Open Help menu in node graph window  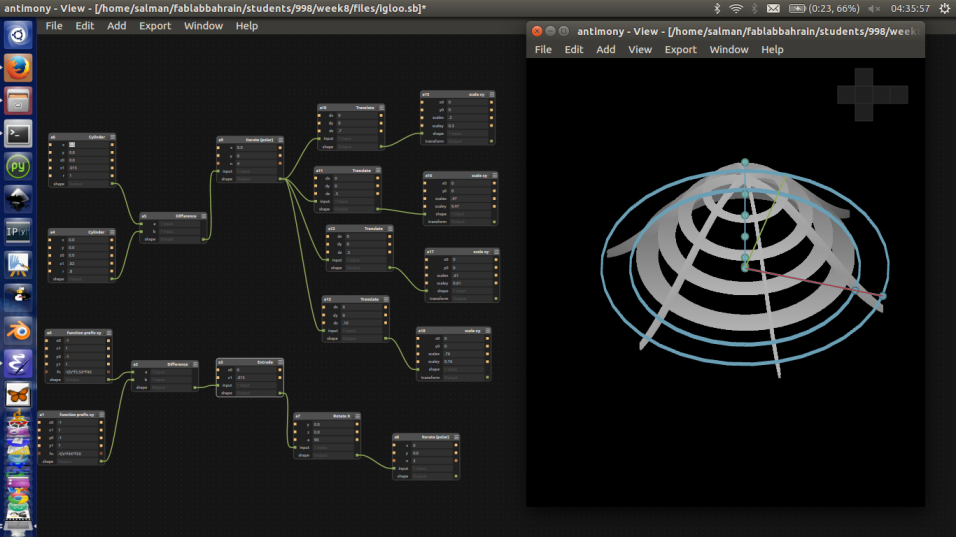point(246,26)
